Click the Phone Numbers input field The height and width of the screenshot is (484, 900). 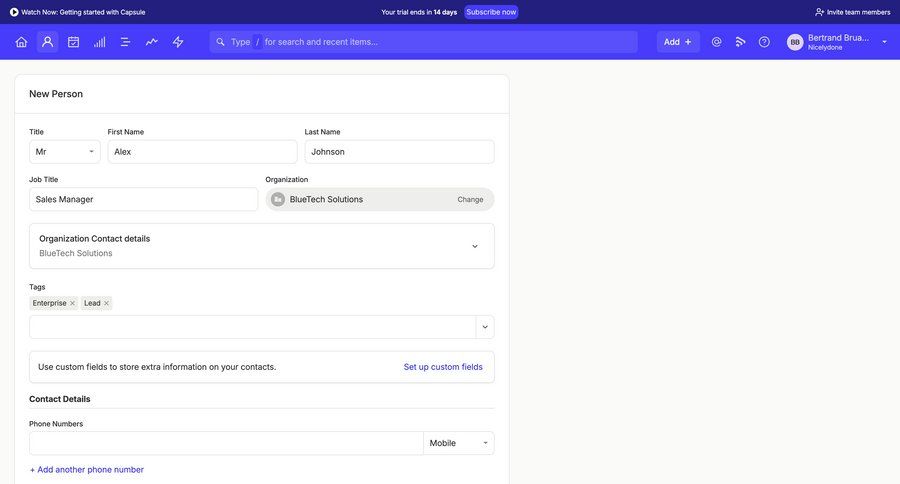pyautogui.click(x=226, y=443)
